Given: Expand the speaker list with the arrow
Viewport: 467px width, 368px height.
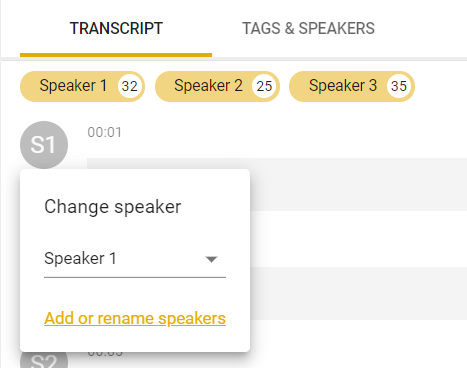Looking at the screenshot, I should pos(211,259).
